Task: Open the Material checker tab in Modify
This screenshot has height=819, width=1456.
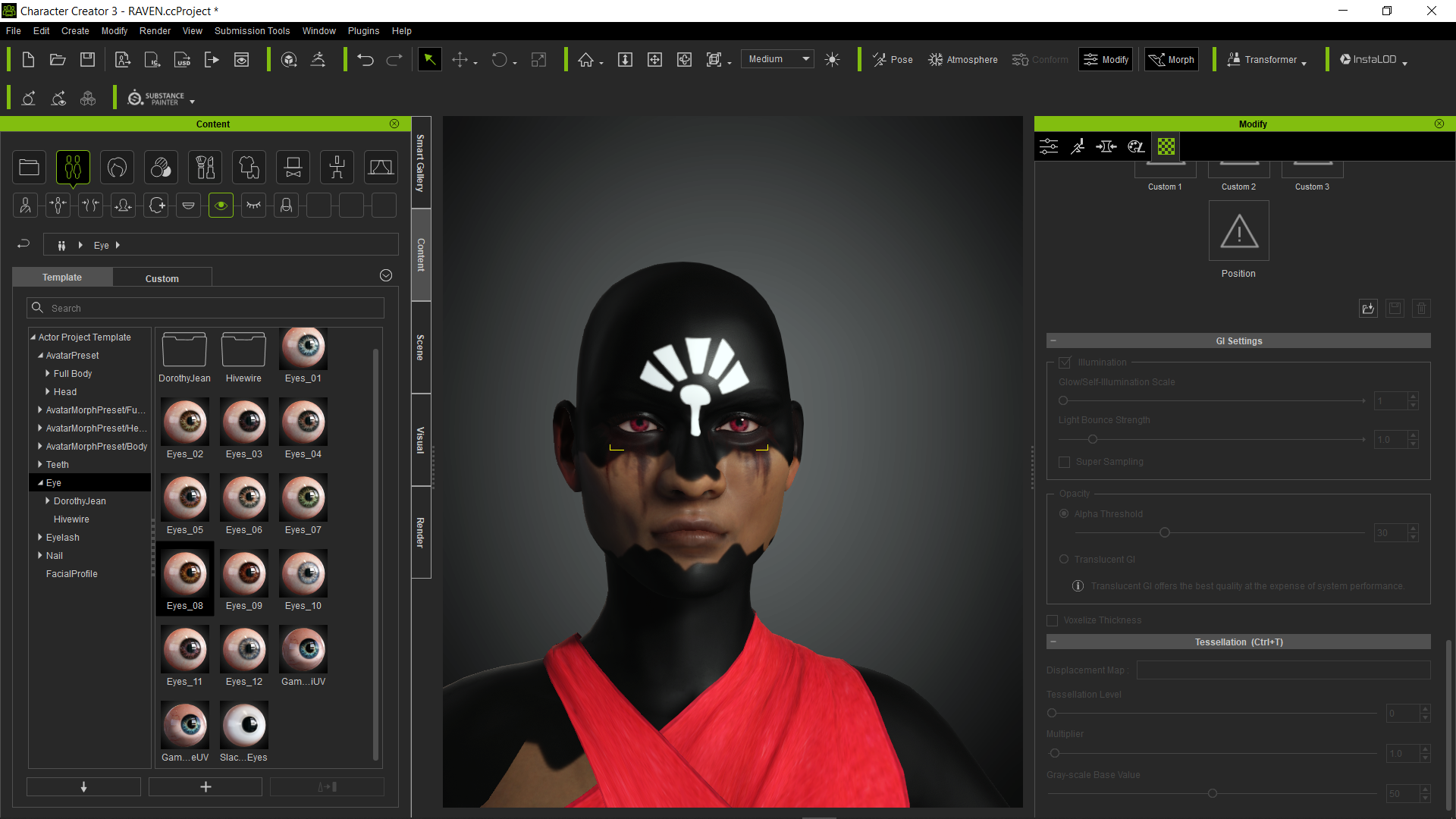Action: (x=1166, y=146)
